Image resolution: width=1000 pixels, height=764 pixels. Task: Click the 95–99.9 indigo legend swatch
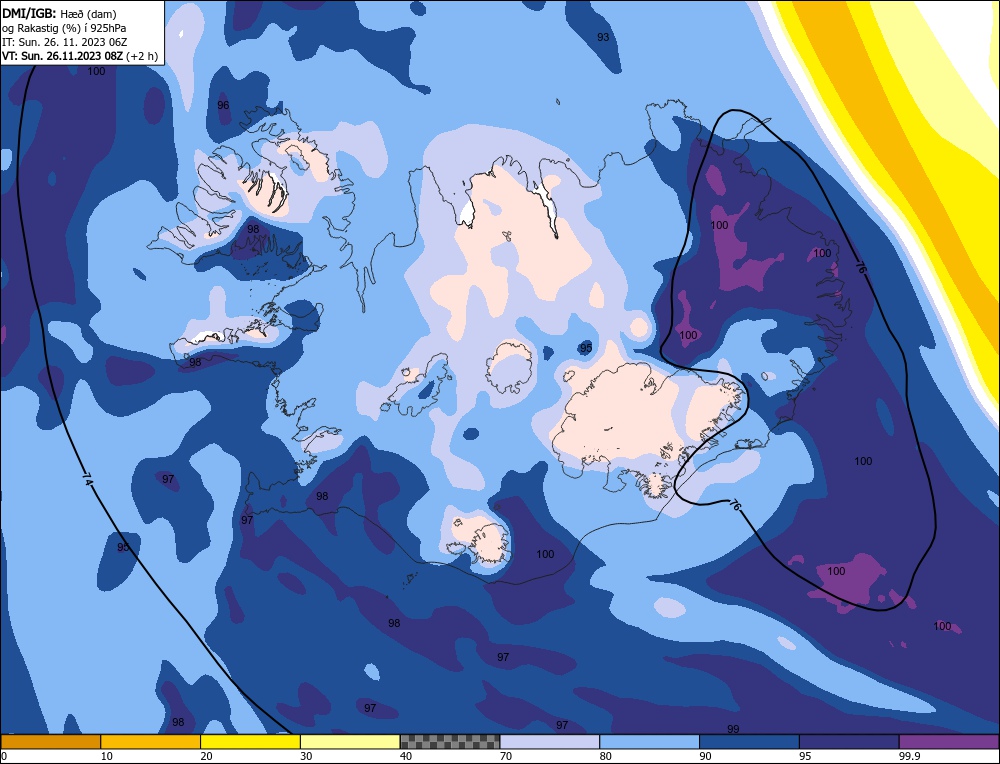(x=849, y=742)
